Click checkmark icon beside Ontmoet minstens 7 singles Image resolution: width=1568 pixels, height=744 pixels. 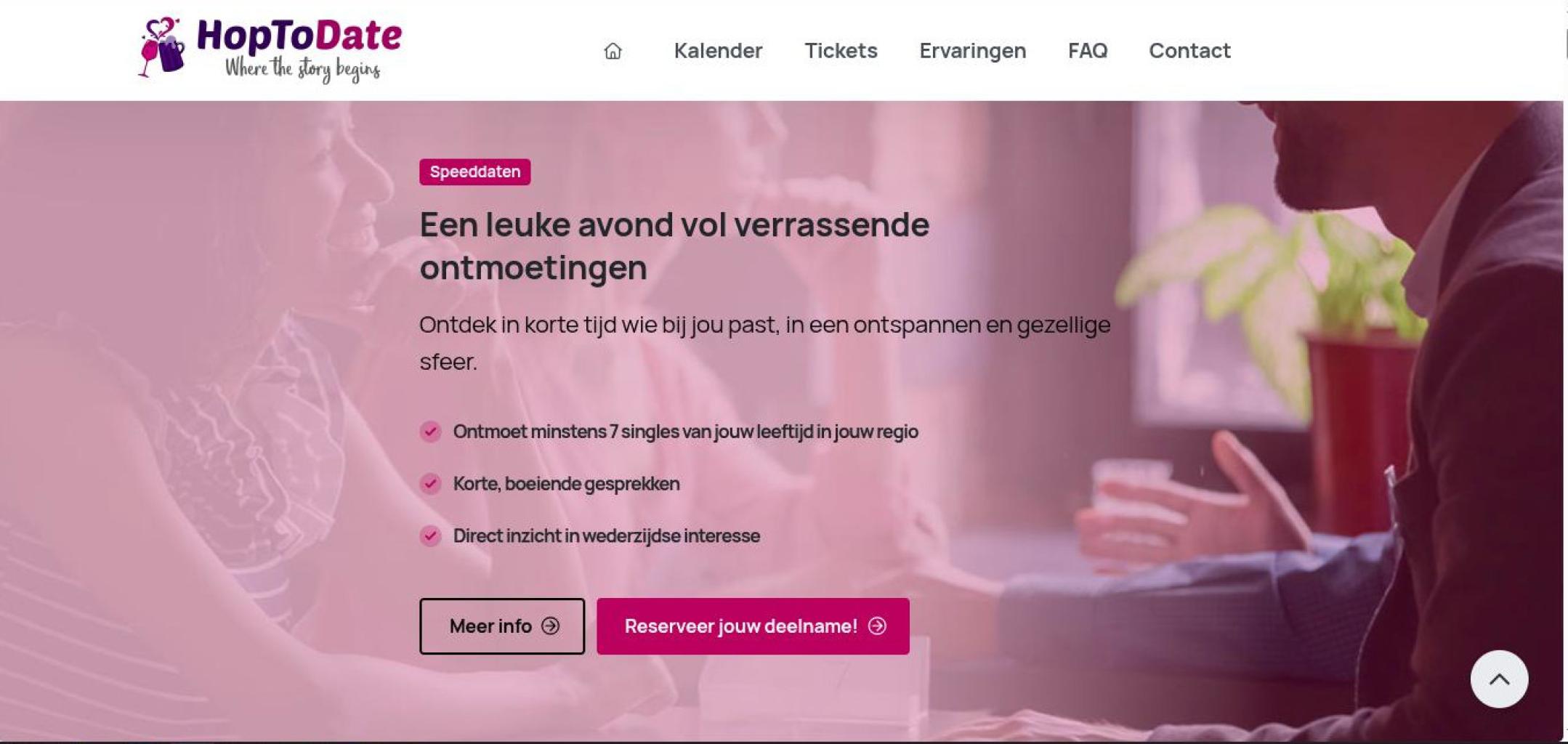(x=430, y=432)
